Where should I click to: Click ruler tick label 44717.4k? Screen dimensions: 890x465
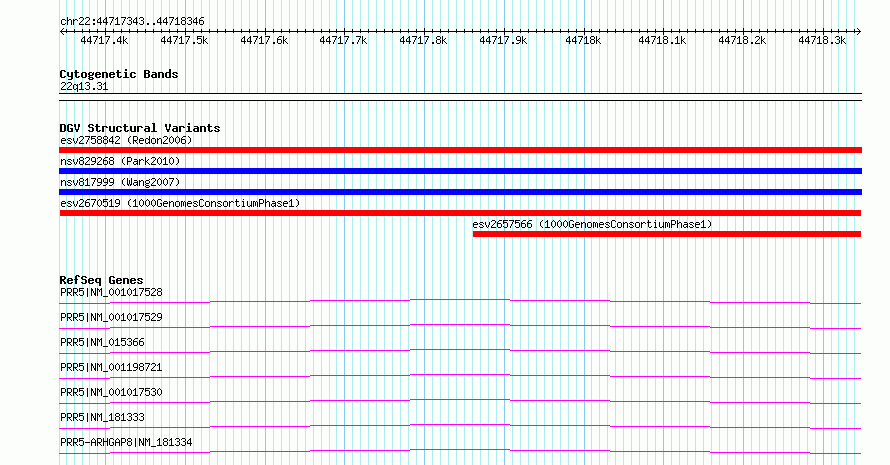[x=104, y=41]
